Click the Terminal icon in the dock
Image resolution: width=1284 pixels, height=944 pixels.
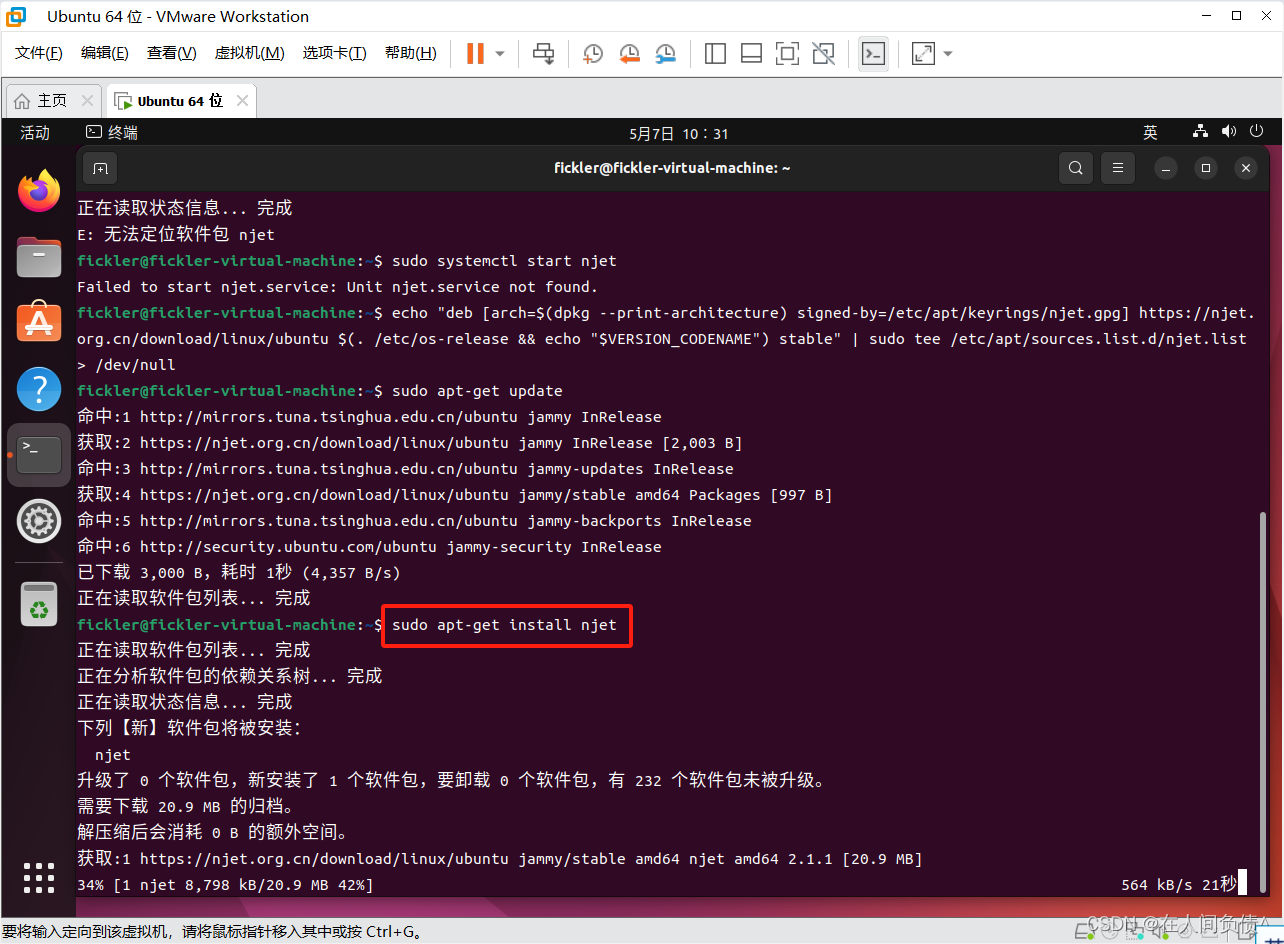tap(39, 454)
